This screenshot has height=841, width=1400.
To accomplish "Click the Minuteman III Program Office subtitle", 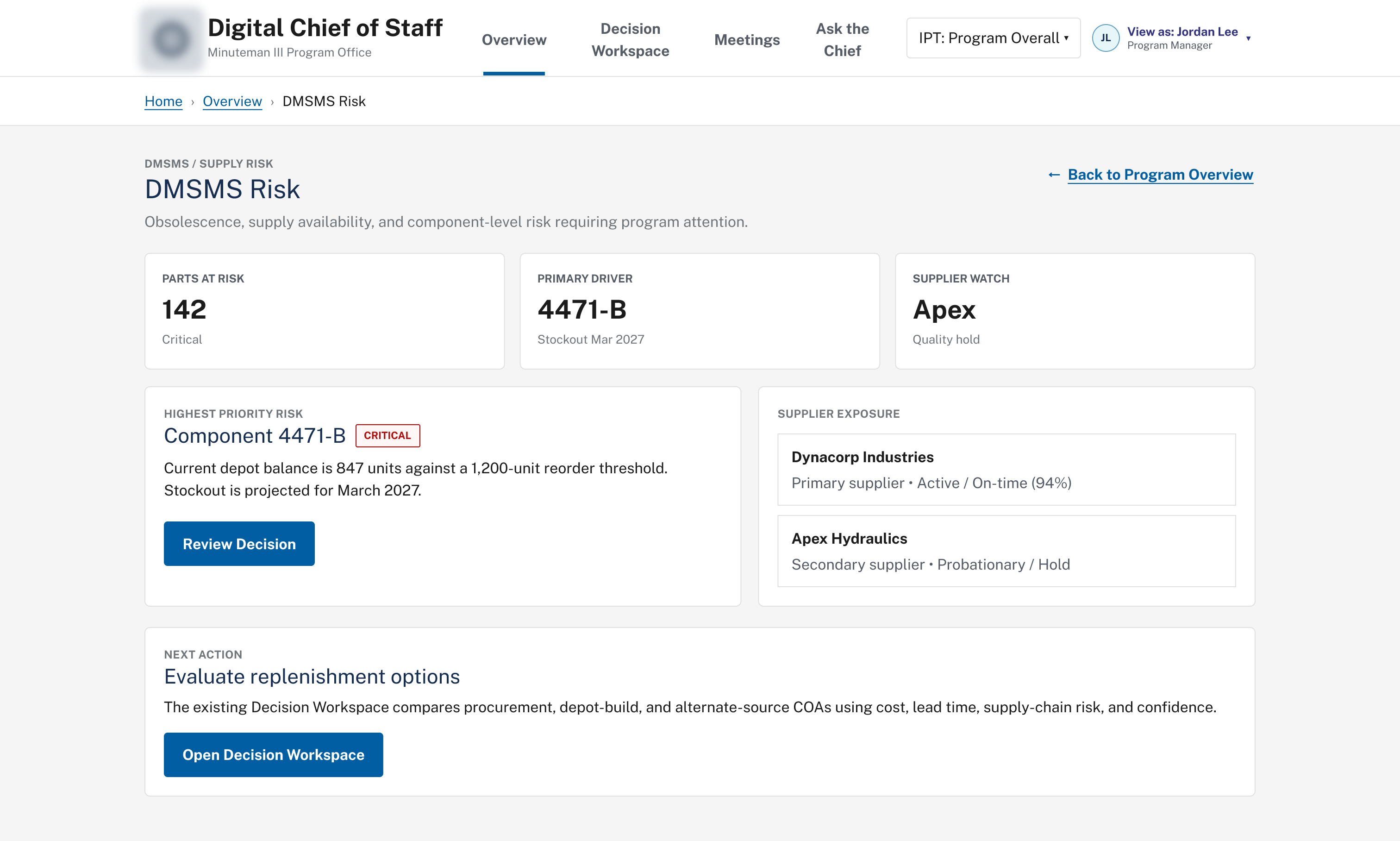I will [x=289, y=52].
